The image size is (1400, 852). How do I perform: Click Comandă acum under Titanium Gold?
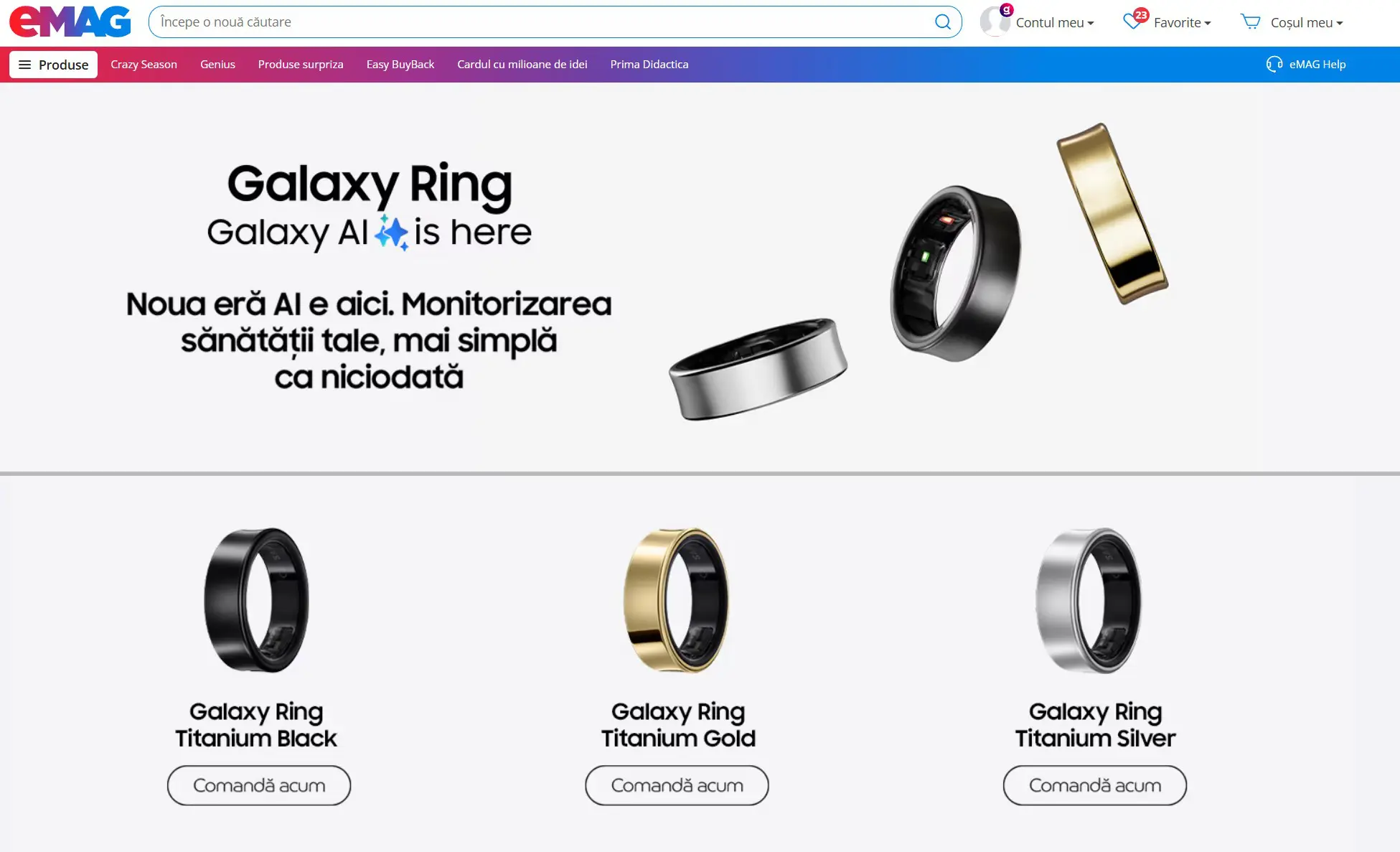(x=677, y=785)
